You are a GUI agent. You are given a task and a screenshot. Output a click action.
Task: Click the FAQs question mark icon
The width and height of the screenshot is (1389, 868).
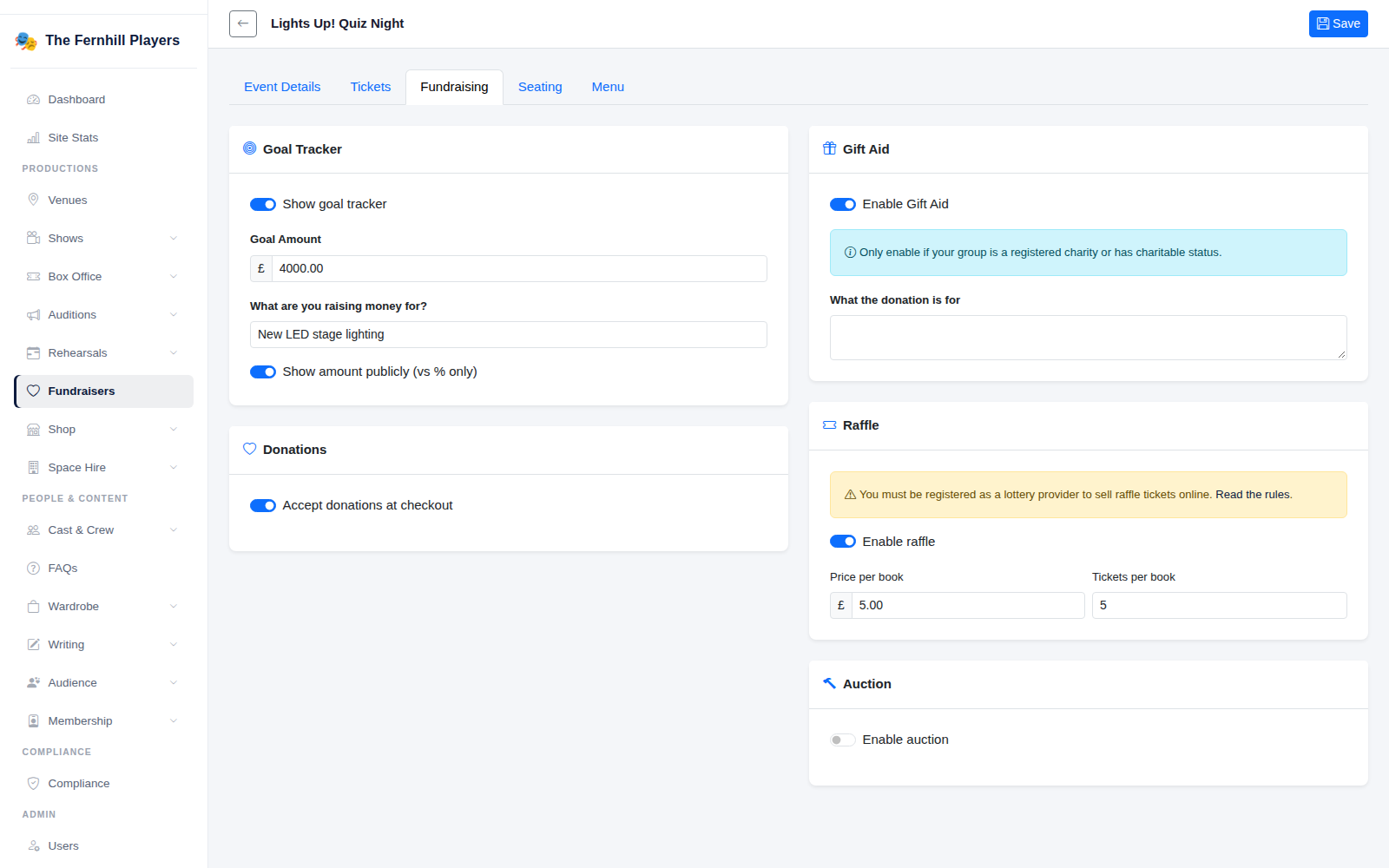pyautogui.click(x=33, y=568)
